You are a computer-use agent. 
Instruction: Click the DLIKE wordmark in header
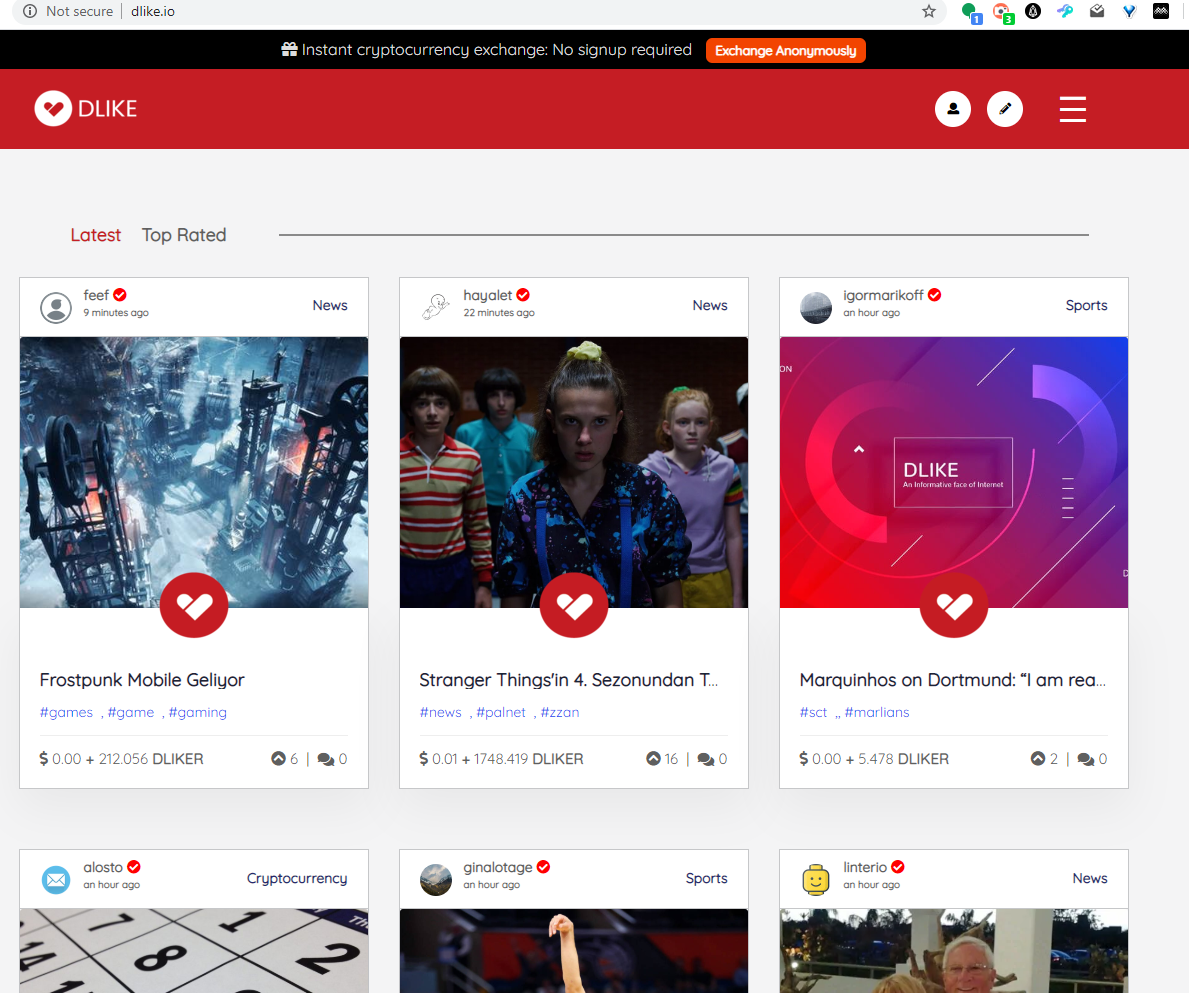pos(108,109)
